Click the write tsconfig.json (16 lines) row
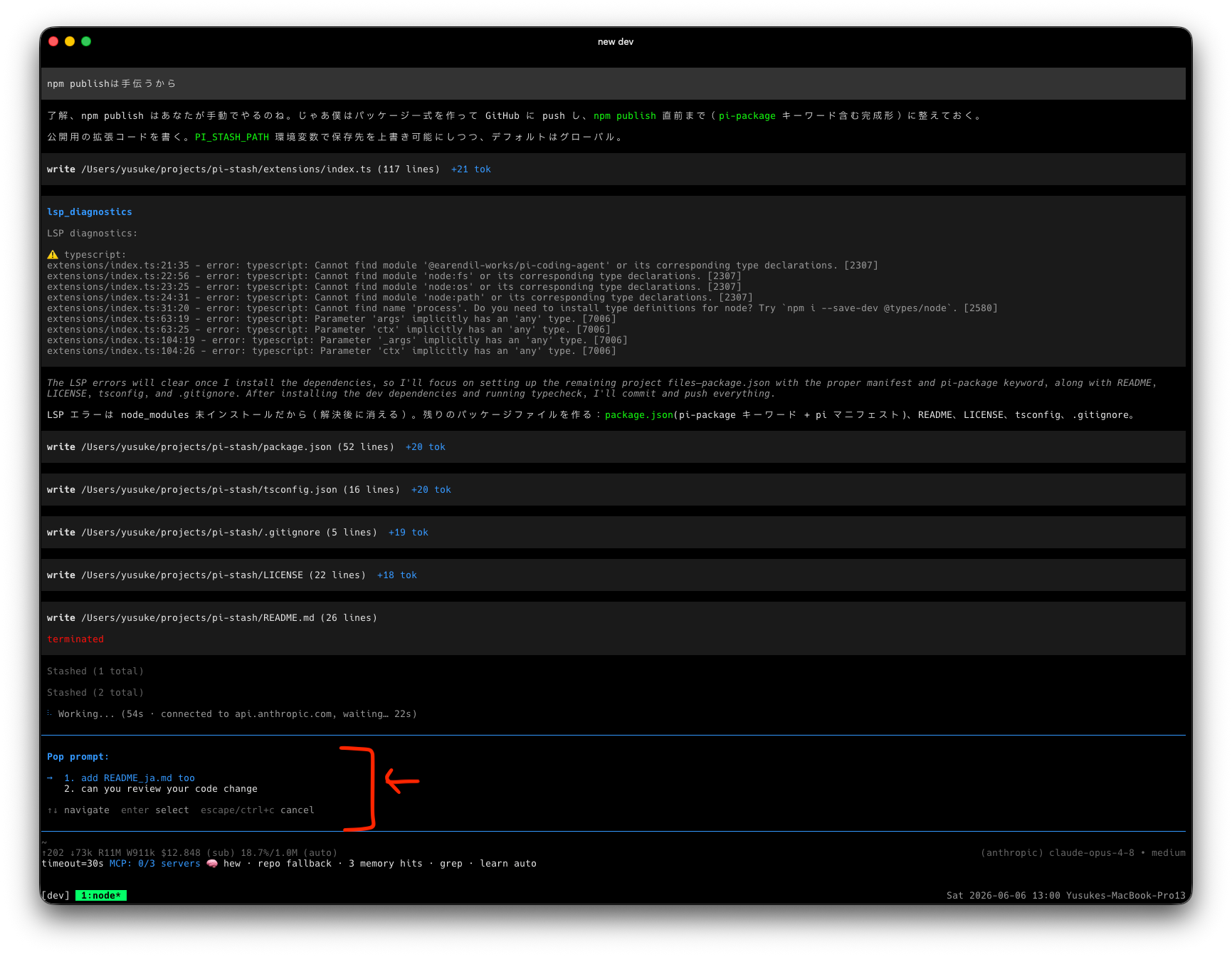The image size is (1232, 957). [x=614, y=489]
